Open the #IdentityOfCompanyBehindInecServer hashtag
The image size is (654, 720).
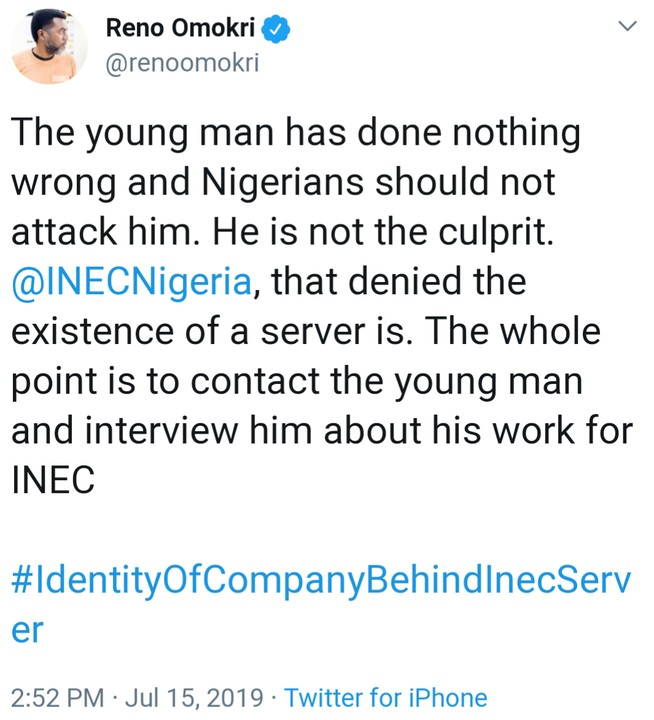320,582
